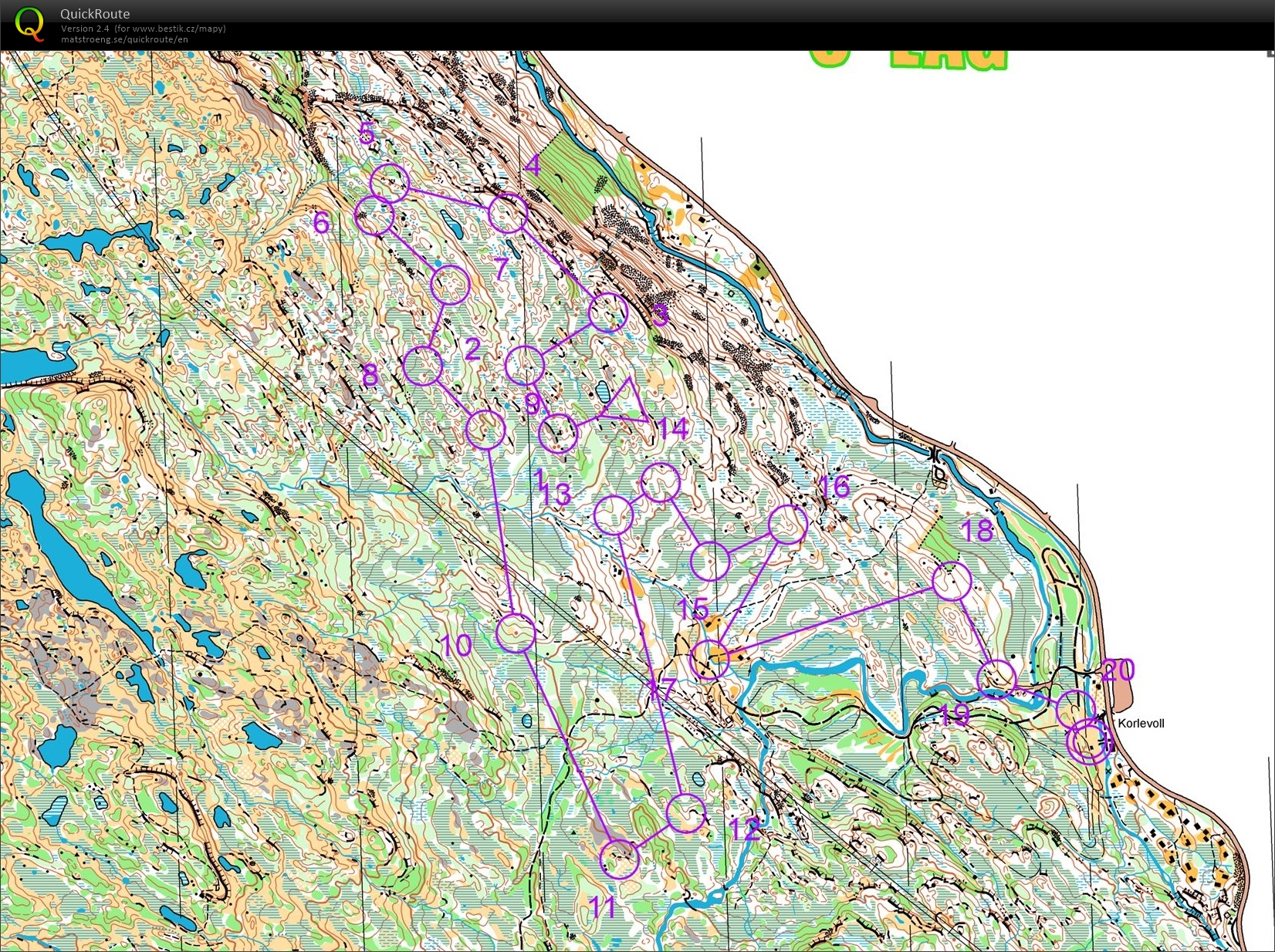Select control circle 3 near the hillside
The image size is (1275, 952).
(x=609, y=313)
